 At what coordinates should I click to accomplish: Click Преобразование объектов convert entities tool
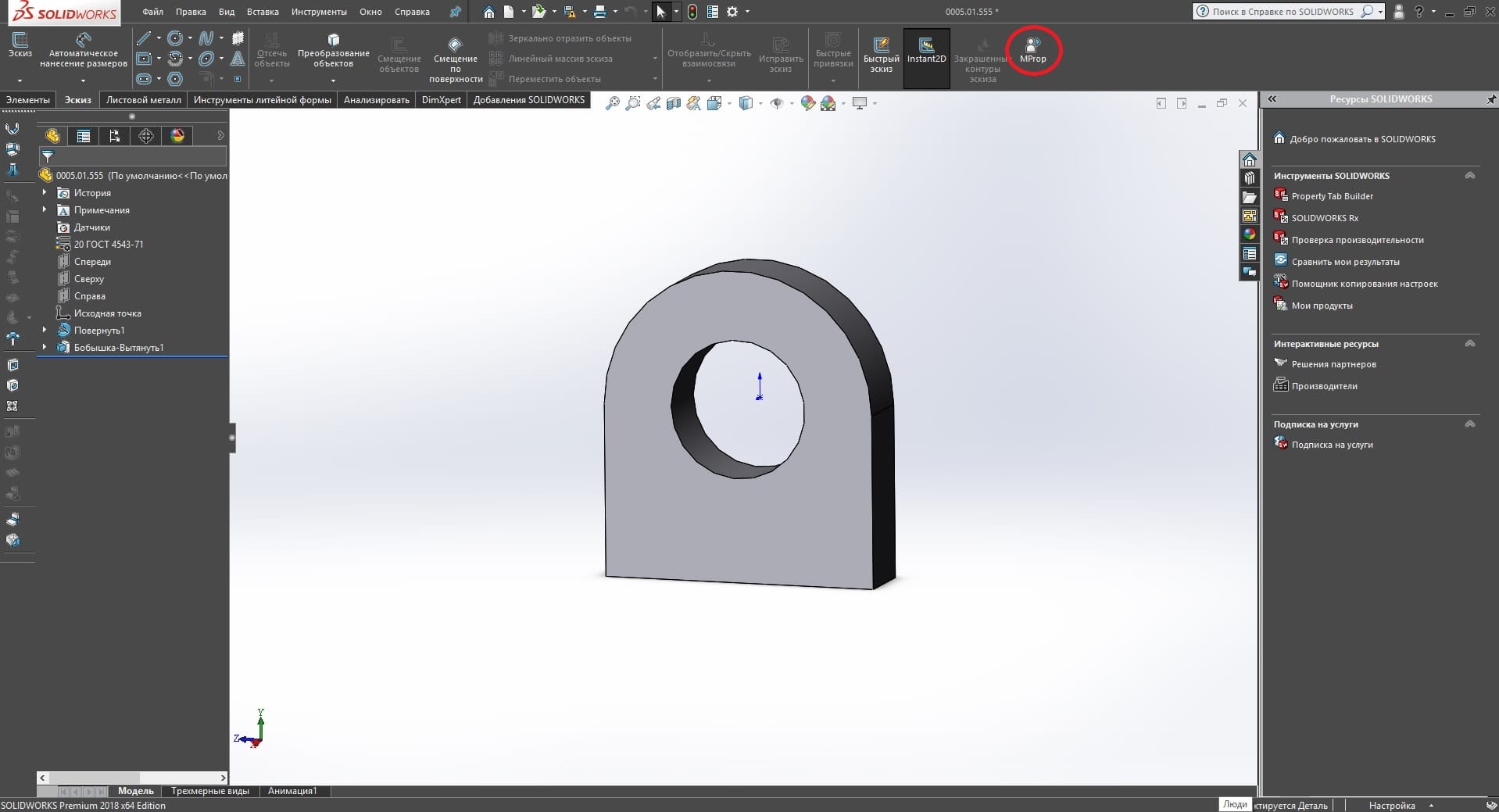click(334, 51)
